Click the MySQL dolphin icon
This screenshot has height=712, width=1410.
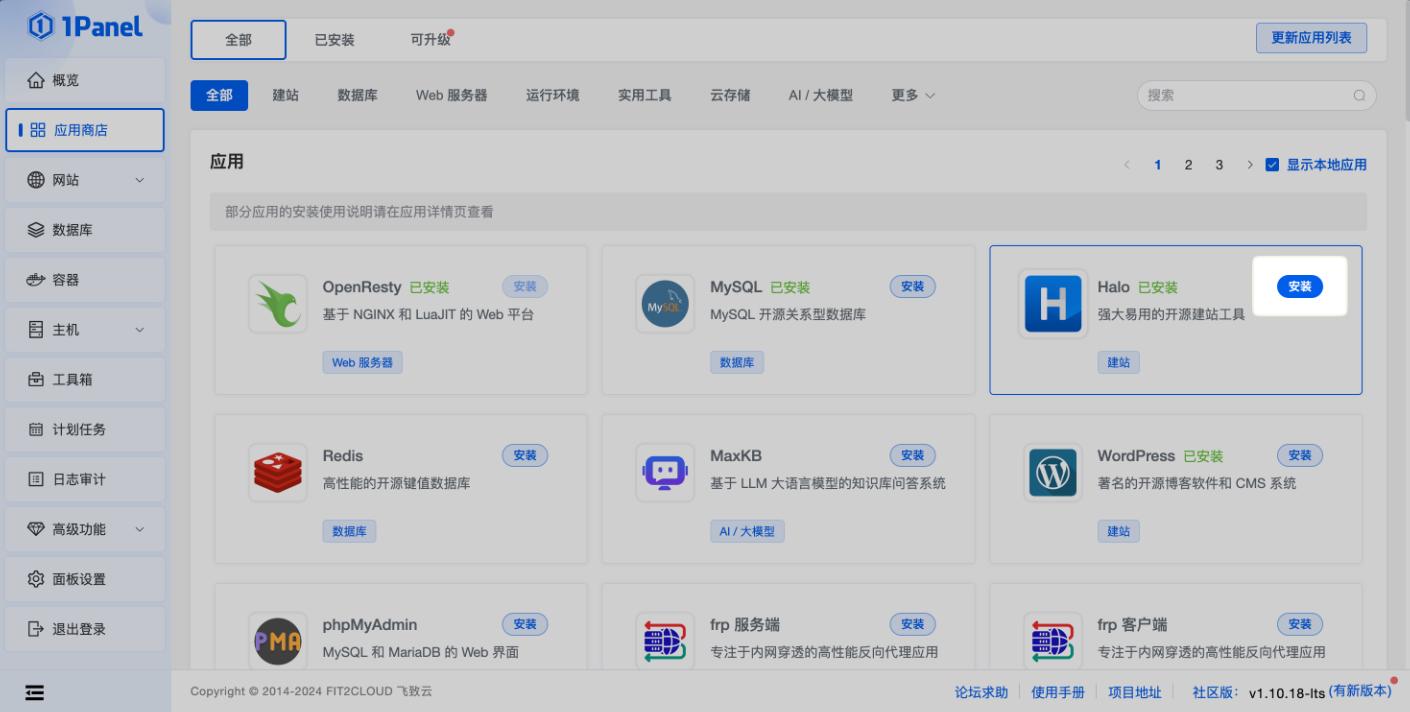tap(665, 302)
